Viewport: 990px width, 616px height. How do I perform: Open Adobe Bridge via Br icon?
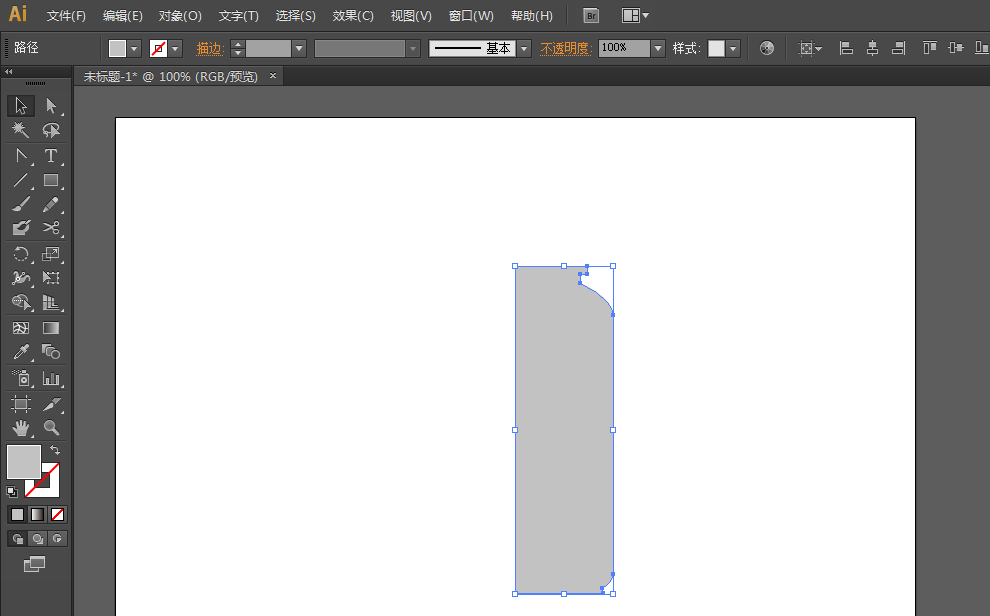591,16
